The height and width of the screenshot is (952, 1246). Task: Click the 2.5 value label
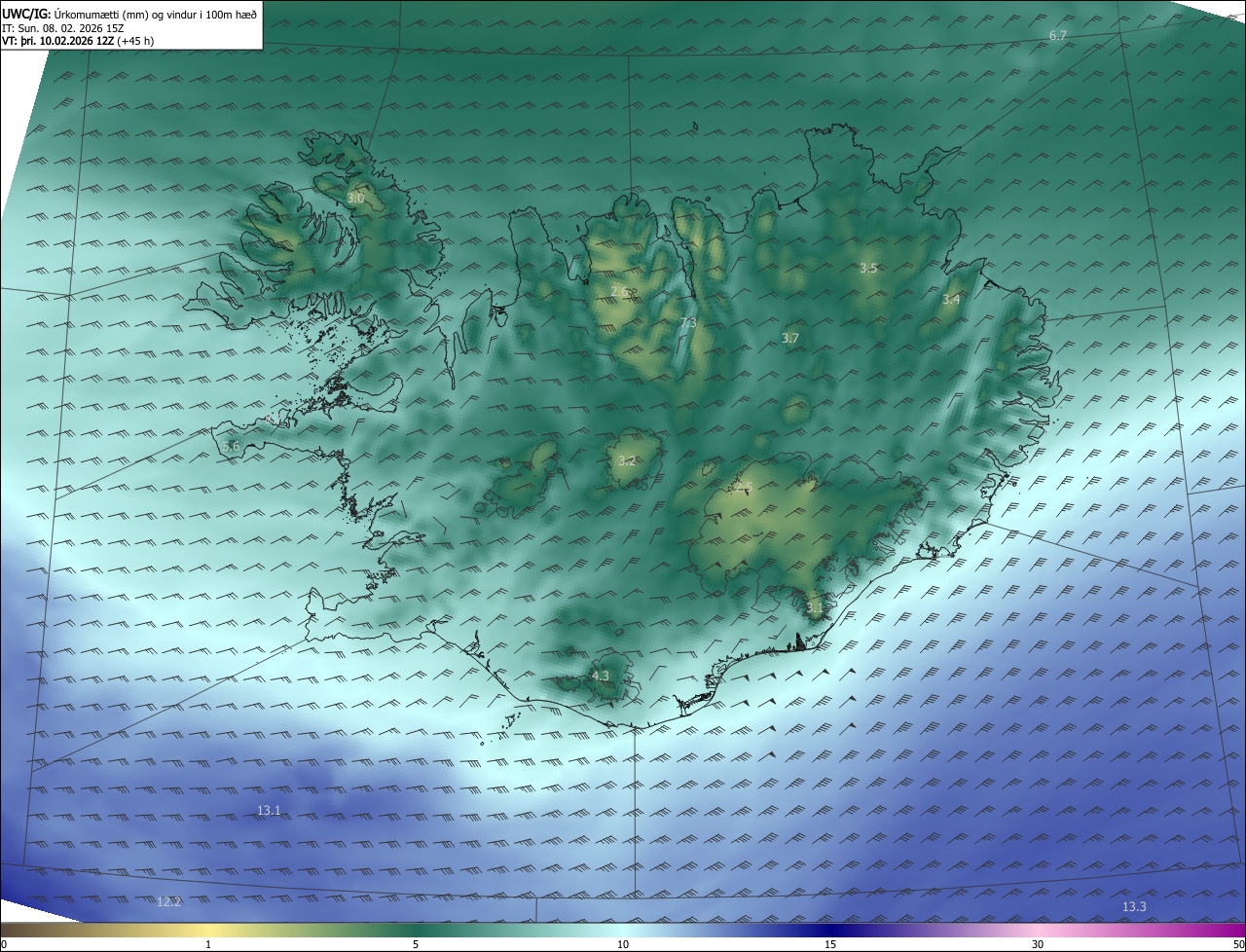tap(744, 486)
